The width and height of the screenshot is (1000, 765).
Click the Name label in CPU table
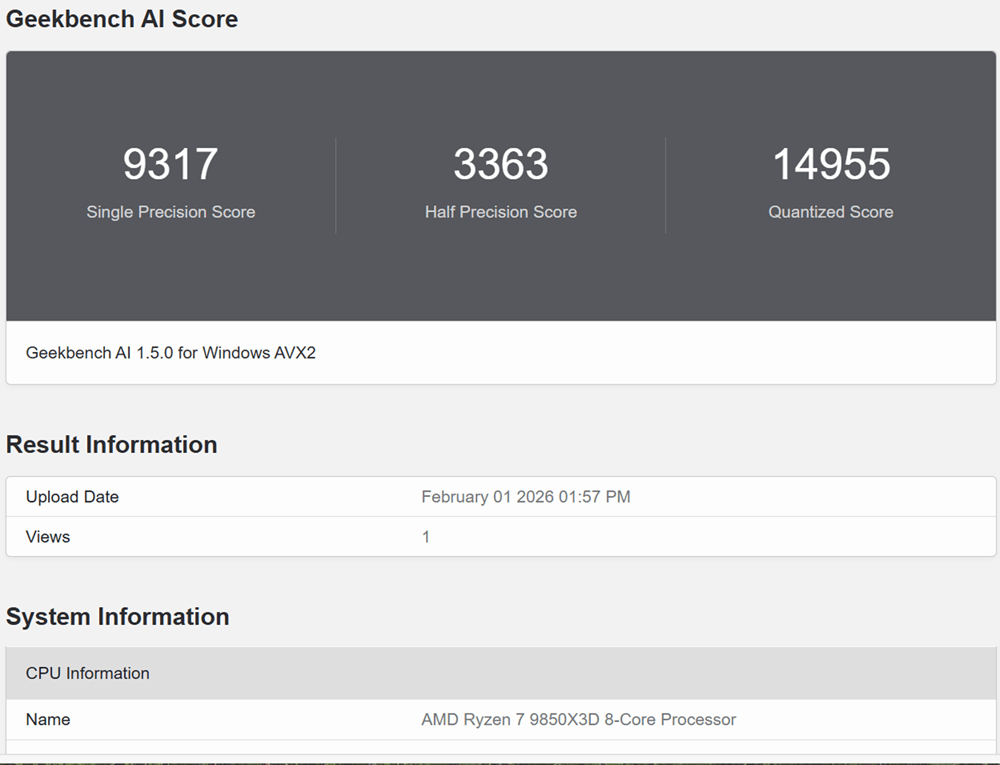[x=48, y=720]
